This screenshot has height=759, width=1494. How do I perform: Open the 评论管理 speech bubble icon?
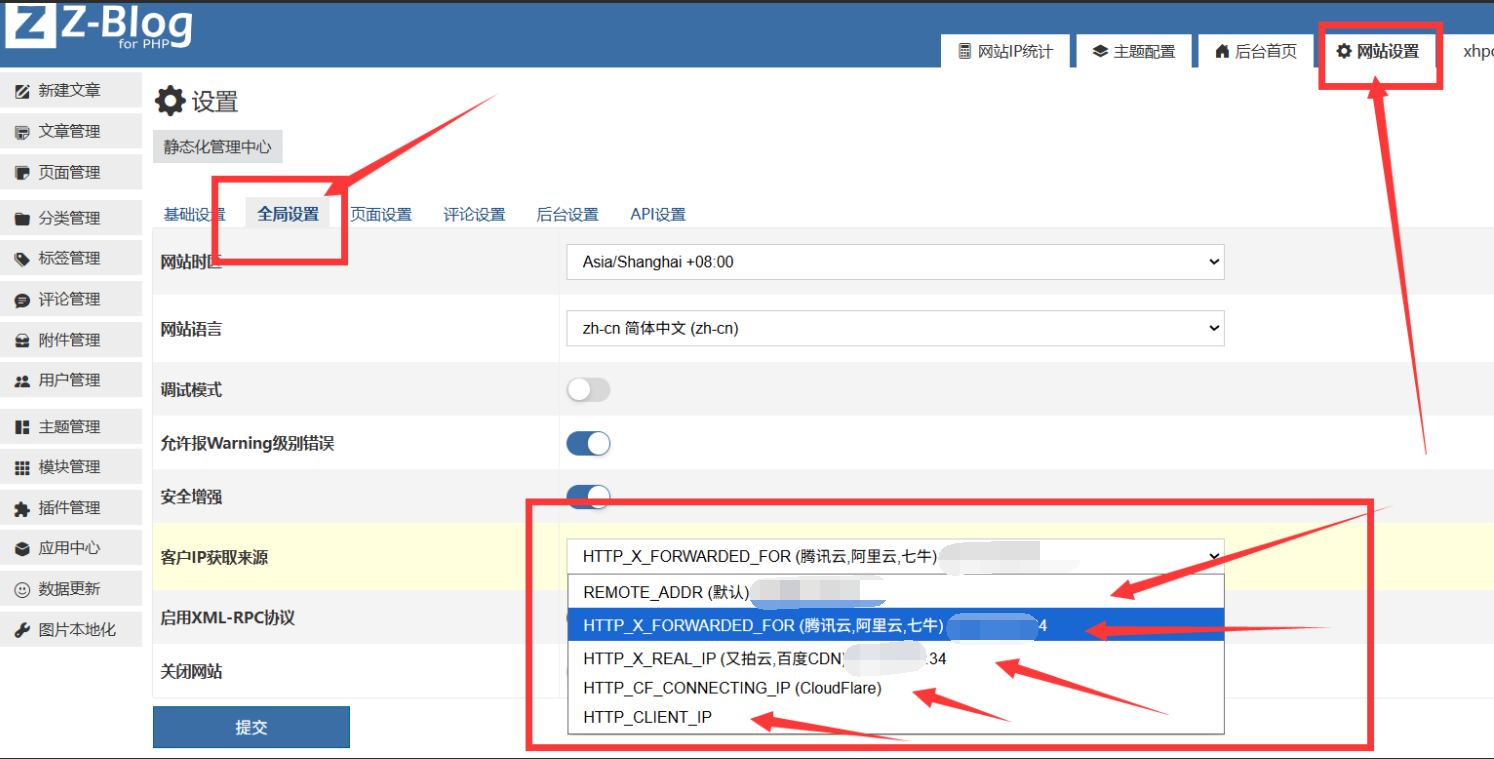[22, 300]
